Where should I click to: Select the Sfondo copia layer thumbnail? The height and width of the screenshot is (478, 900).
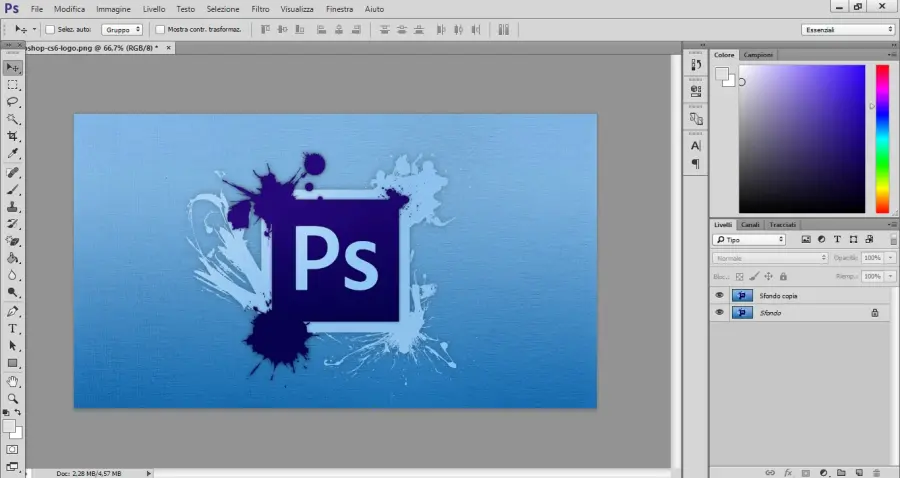(742, 296)
